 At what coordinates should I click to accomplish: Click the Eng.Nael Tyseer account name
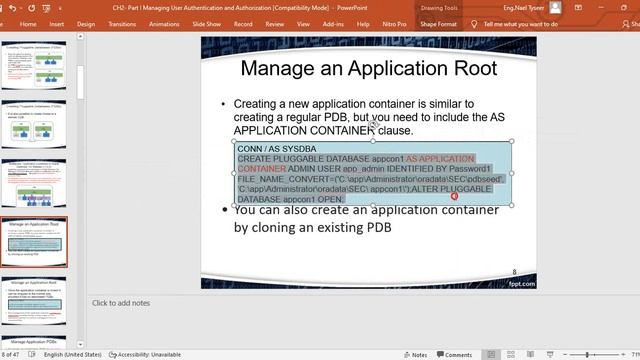point(523,8)
